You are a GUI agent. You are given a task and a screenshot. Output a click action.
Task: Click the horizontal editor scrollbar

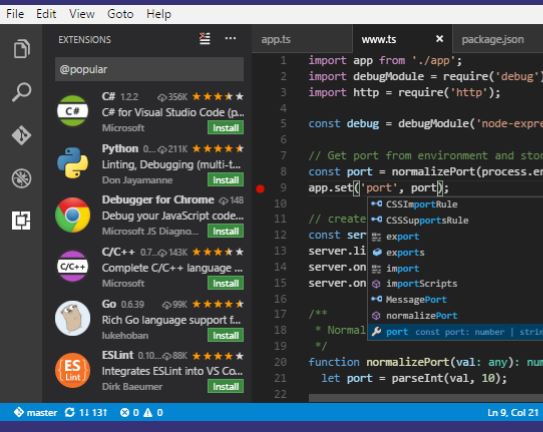(426, 398)
